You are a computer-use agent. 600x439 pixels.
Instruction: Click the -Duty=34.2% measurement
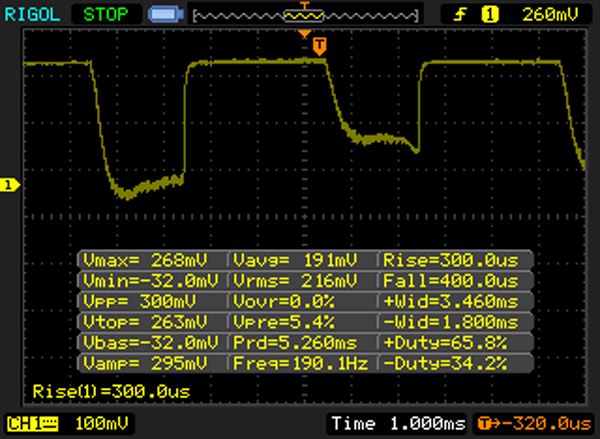[x=445, y=362]
